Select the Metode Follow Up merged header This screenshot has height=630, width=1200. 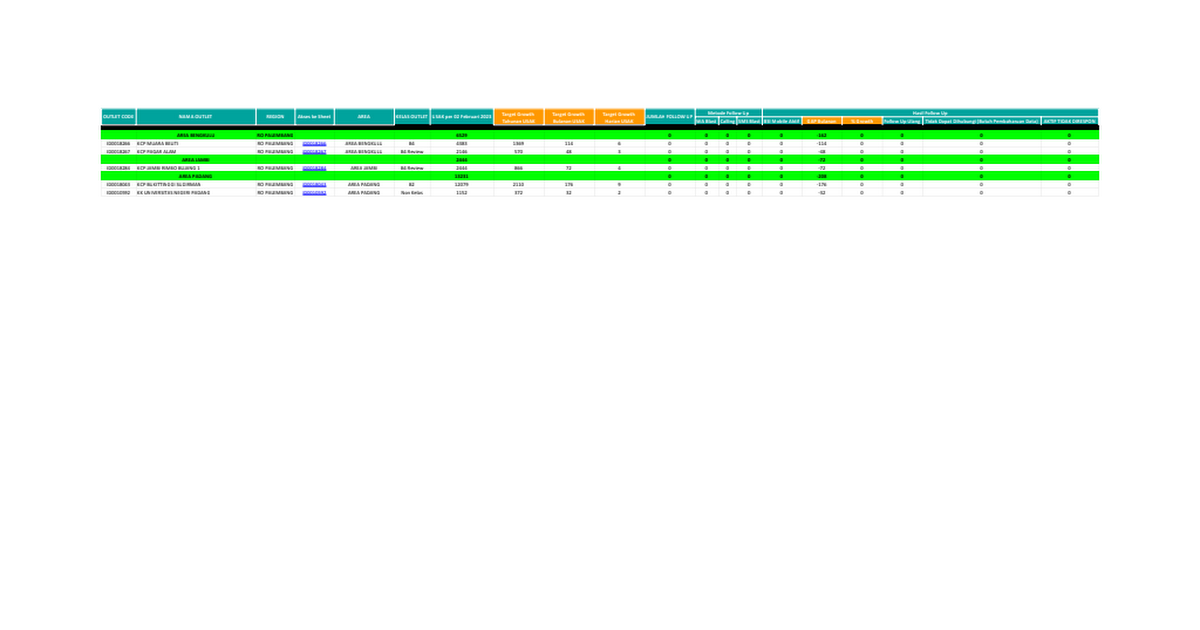[728, 112]
